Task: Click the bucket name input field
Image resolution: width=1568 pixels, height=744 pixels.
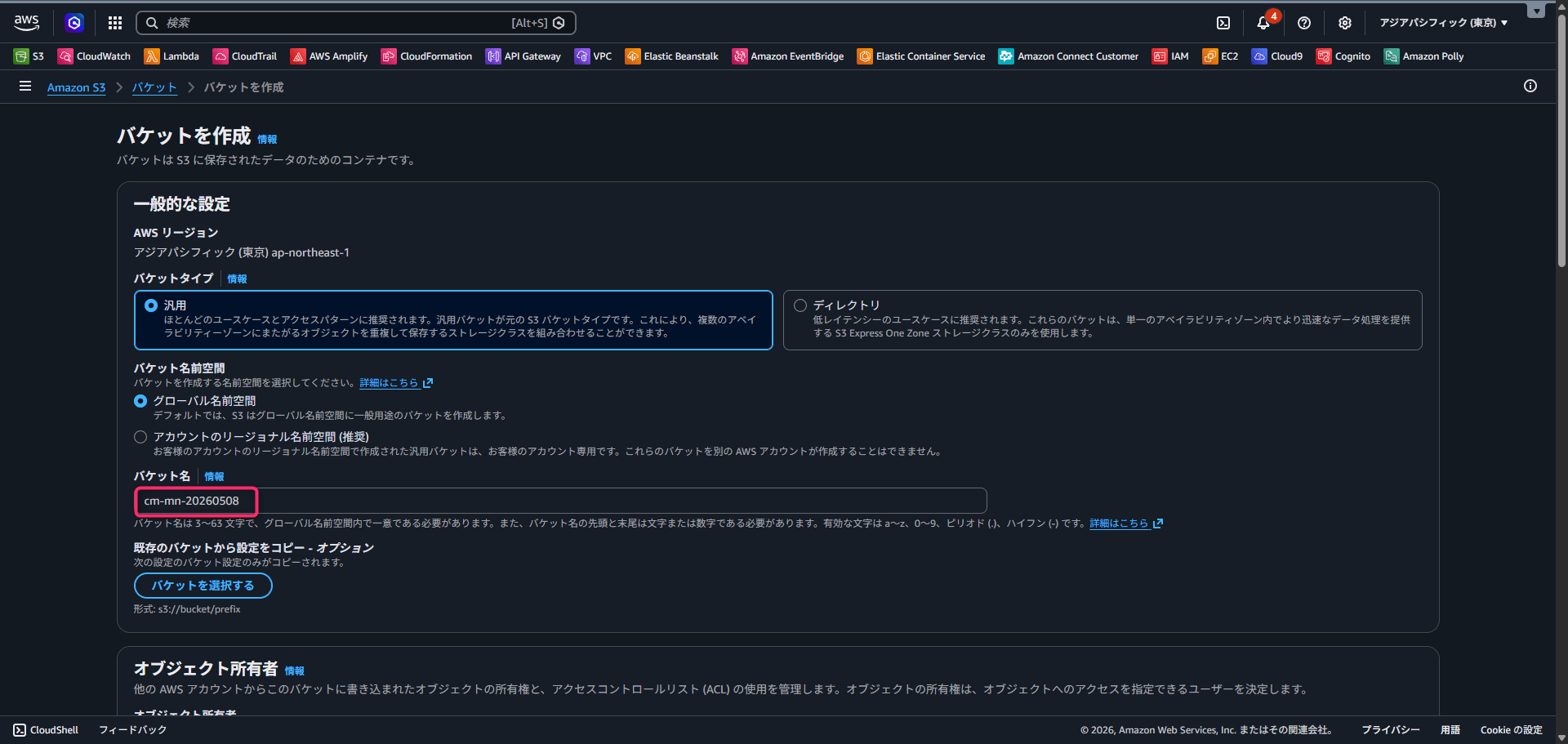Action: click(560, 501)
